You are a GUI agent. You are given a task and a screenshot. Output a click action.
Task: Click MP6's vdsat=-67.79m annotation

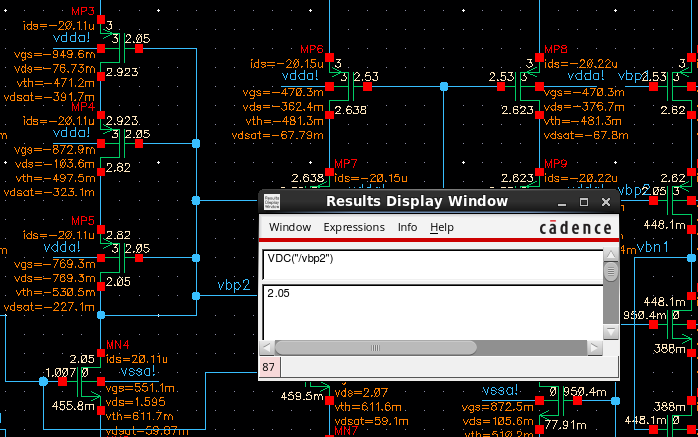click(278, 135)
